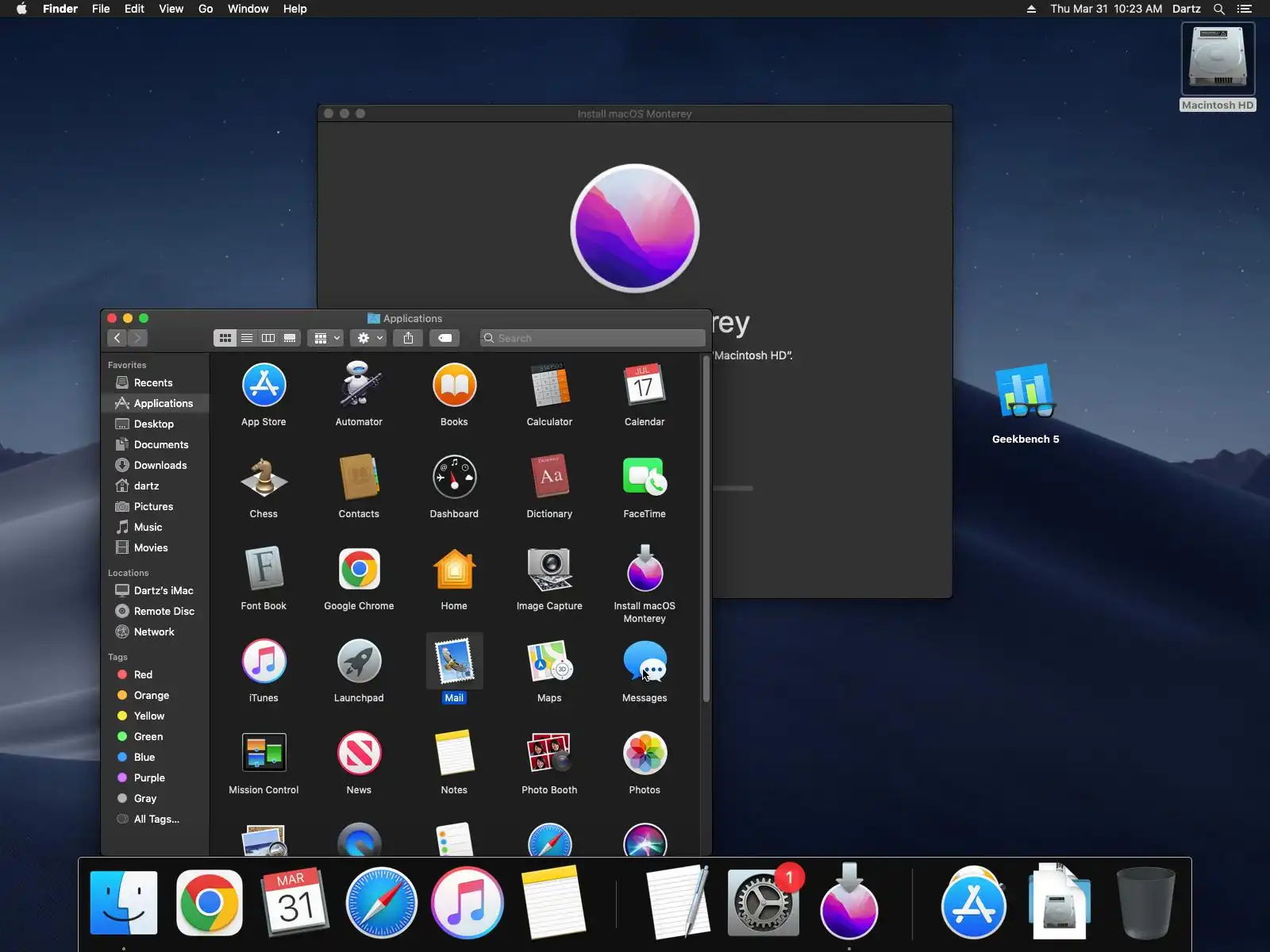Select the Dictionary app icon
This screenshot has width=1270, height=952.
click(549, 478)
